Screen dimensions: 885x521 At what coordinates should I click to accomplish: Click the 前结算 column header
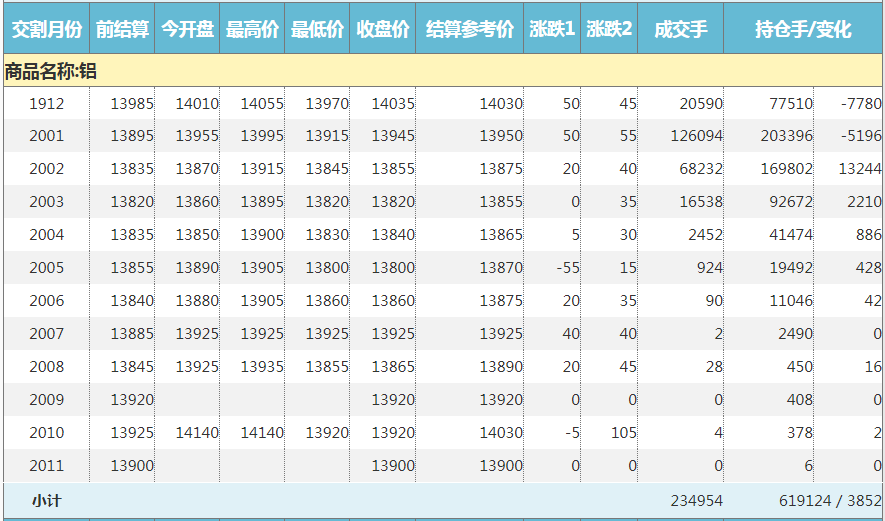[122, 30]
